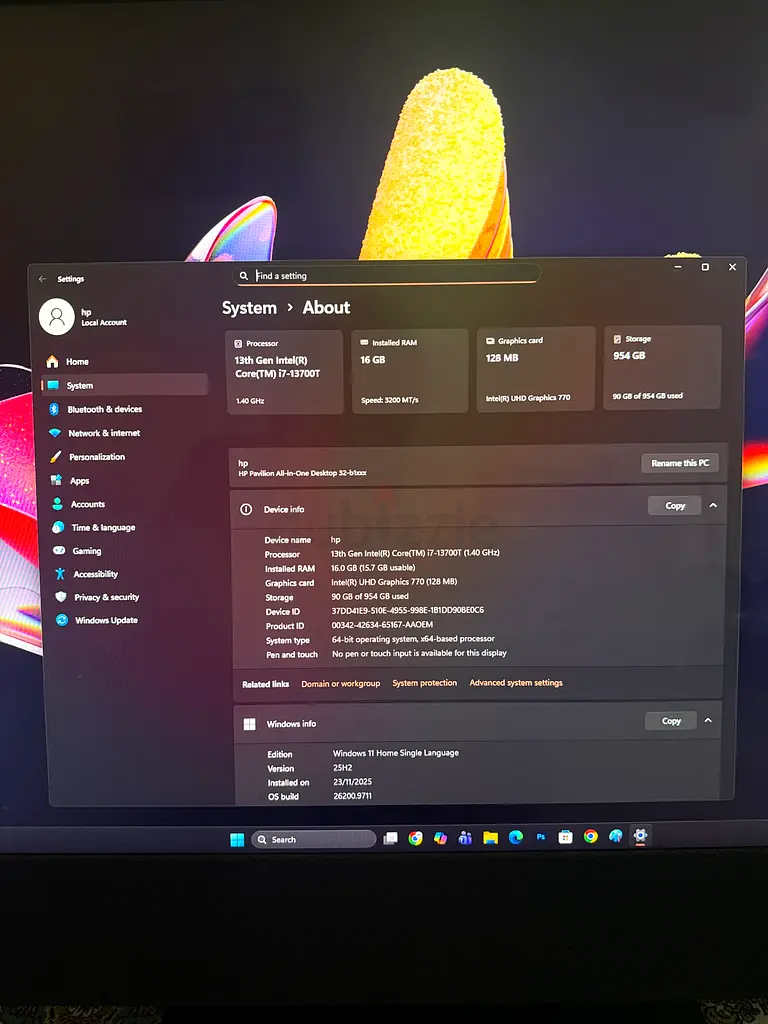Screen dimensions: 768x1024
Task: Click the back arrow in Settings
Action: (x=42, y=279)
